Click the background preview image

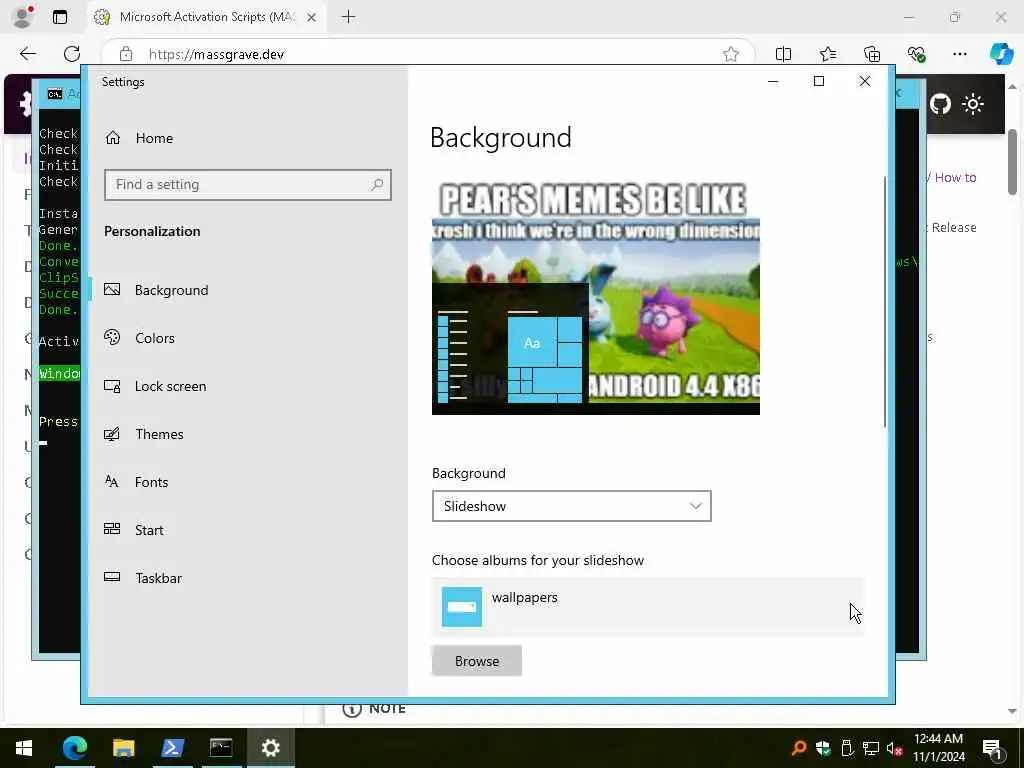tap(596, 298)
